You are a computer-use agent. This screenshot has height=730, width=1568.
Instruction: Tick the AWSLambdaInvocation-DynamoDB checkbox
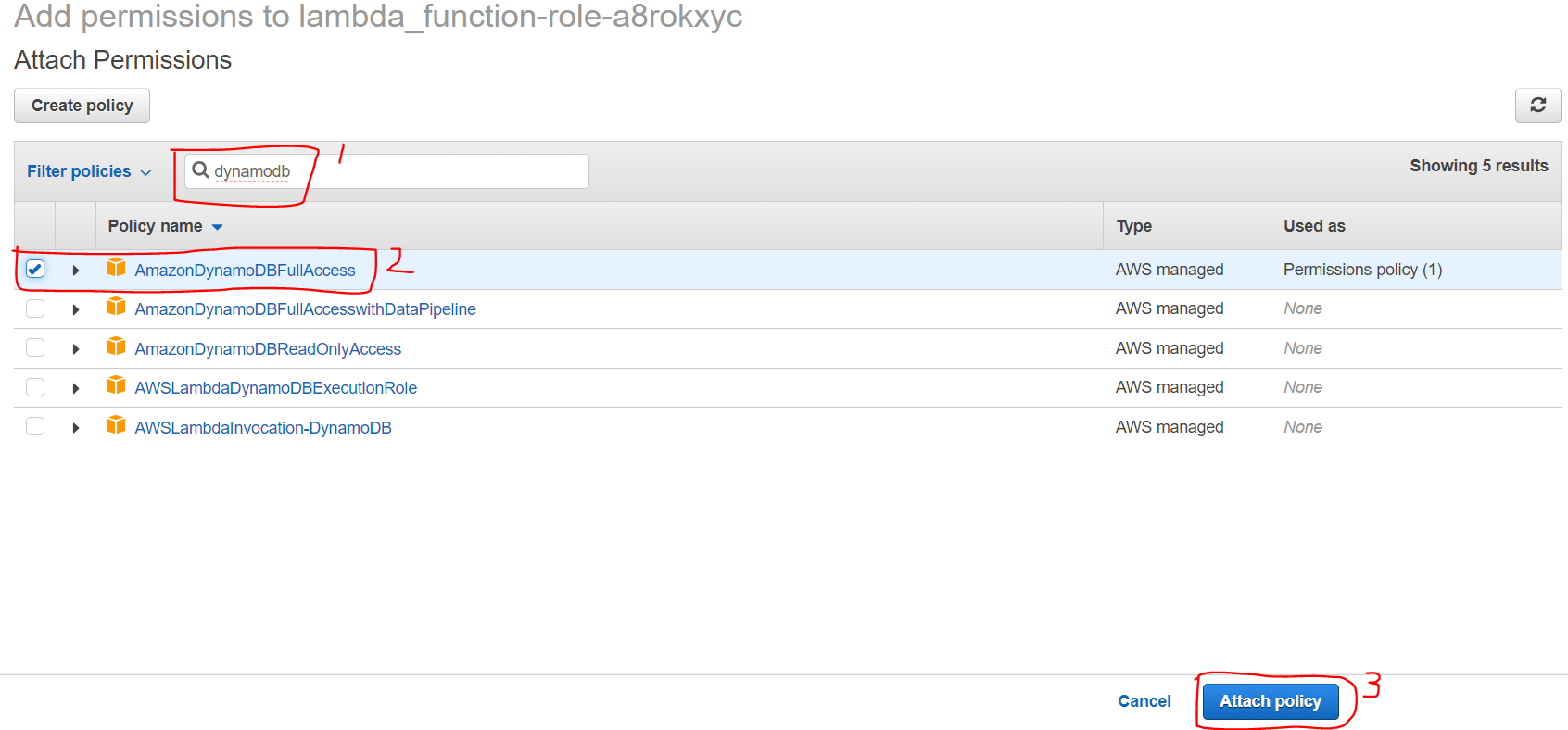35,427
